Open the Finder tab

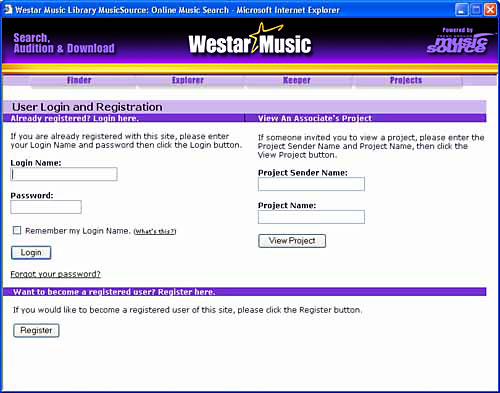[79, 80]
